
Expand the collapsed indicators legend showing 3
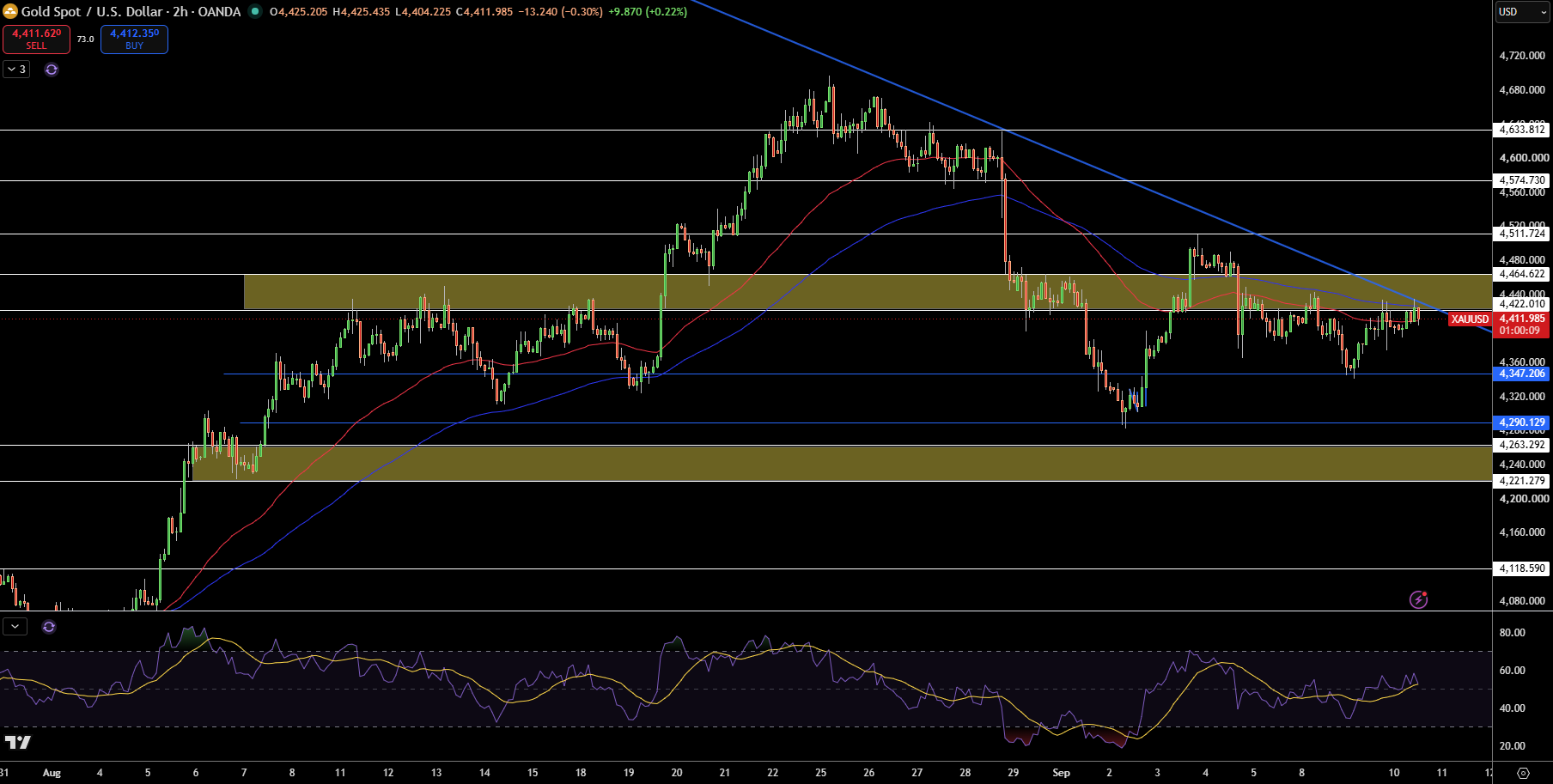16,70
